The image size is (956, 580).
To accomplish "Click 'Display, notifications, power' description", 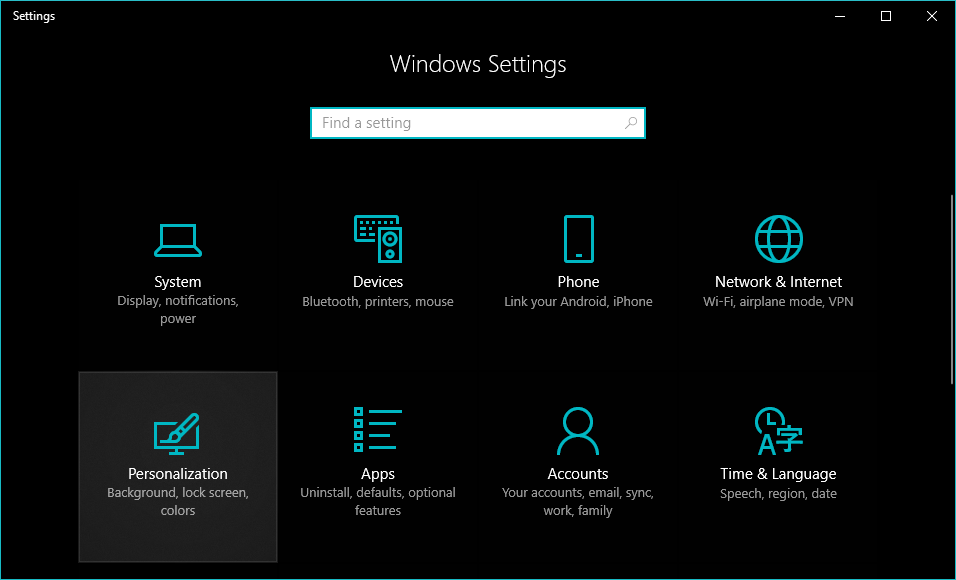I will point(177,310).
